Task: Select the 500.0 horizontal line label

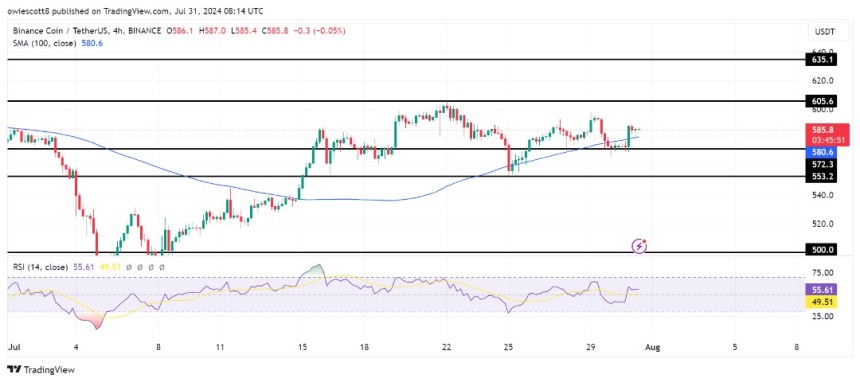Action: pos(821,250)
